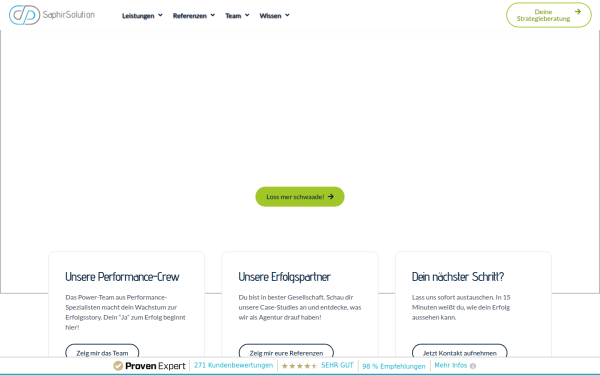Click the Deine Strategieberatung button
The height and width of the screenshot is (375, 600).
pyautogui.click(x=549, y=15)
